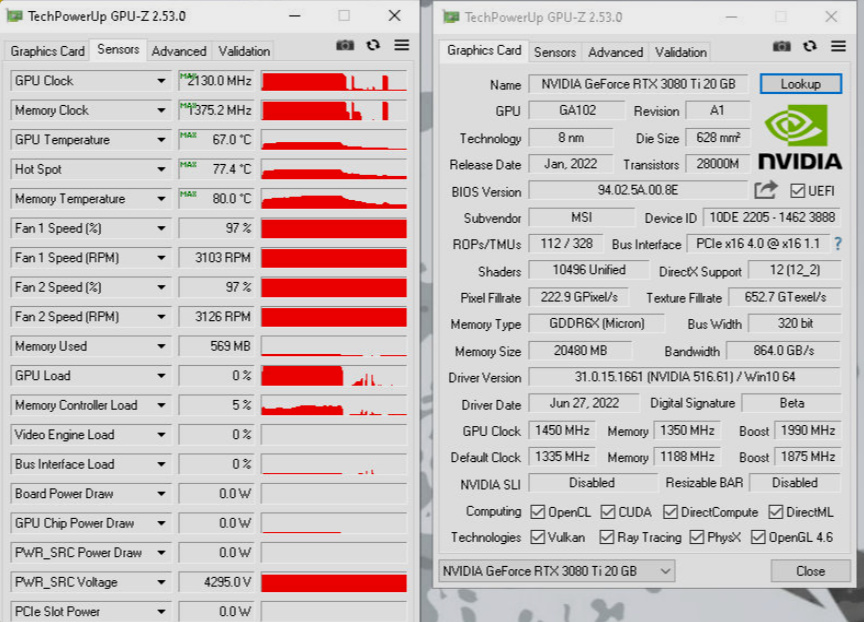
Task: Minimize the Sensors GPU-Z window
Action: click(x=295, y=15)
